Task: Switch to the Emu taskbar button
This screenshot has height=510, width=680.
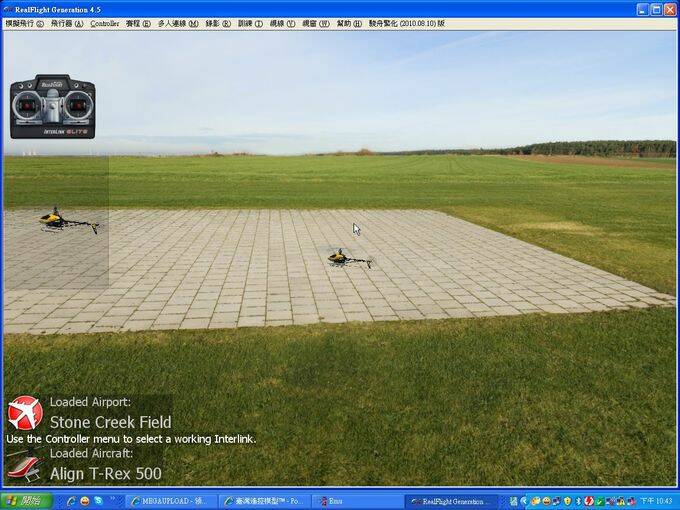Action: click(356, 501)
